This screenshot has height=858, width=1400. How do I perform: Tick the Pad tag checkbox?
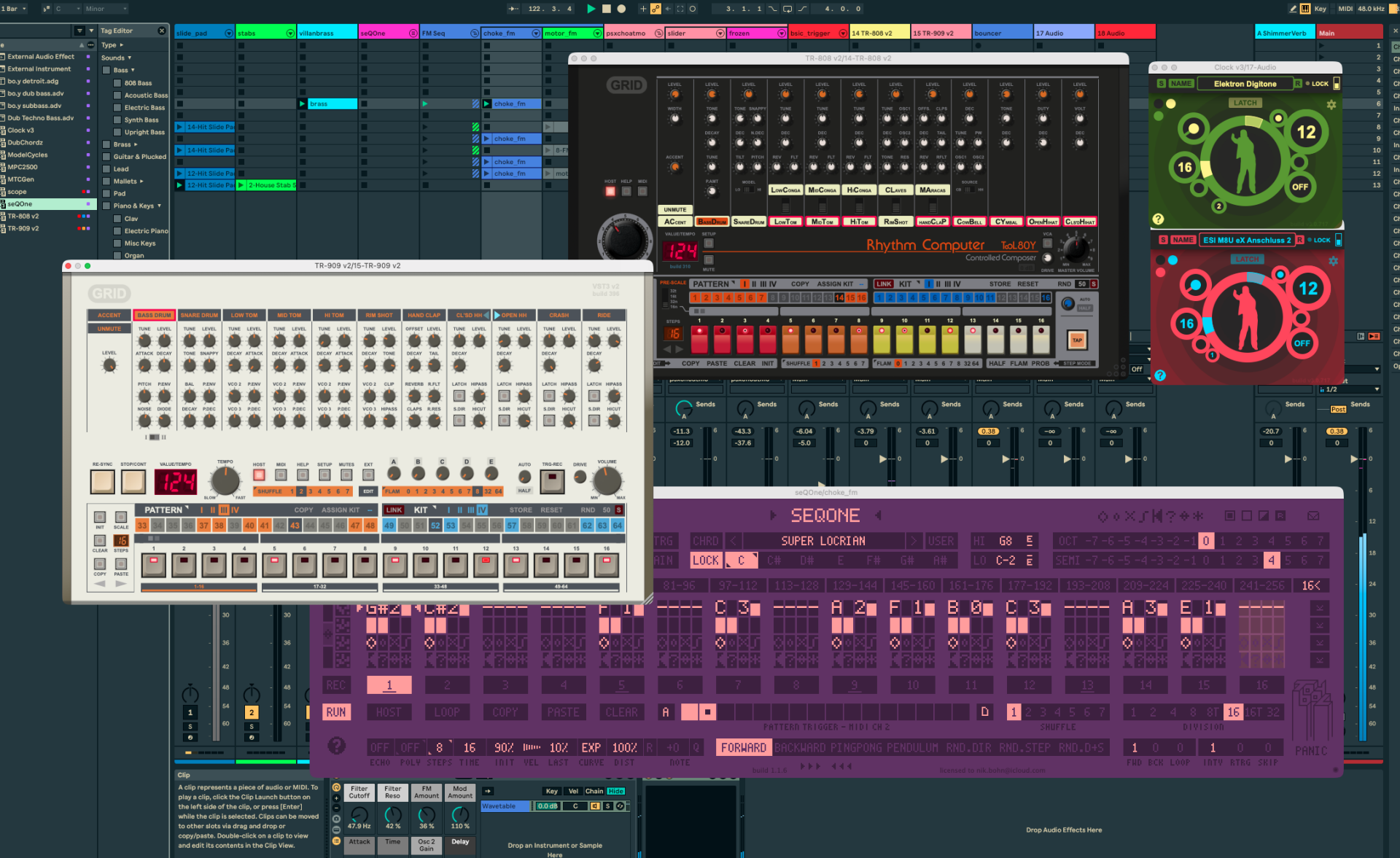click(106, 194)
